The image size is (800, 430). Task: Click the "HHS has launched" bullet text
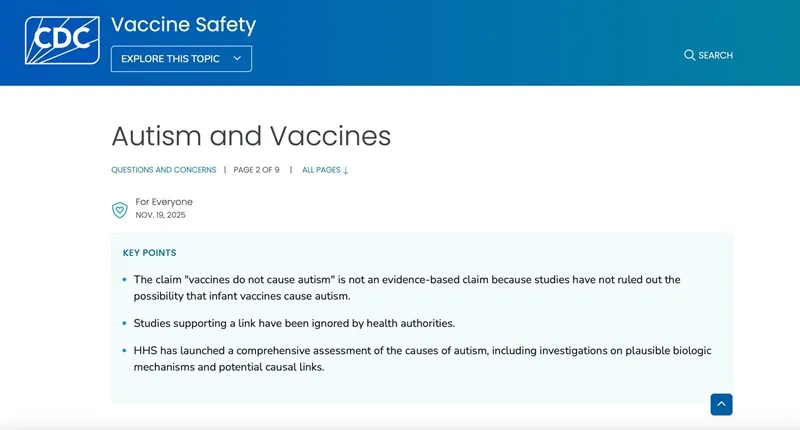coord(422,351)
